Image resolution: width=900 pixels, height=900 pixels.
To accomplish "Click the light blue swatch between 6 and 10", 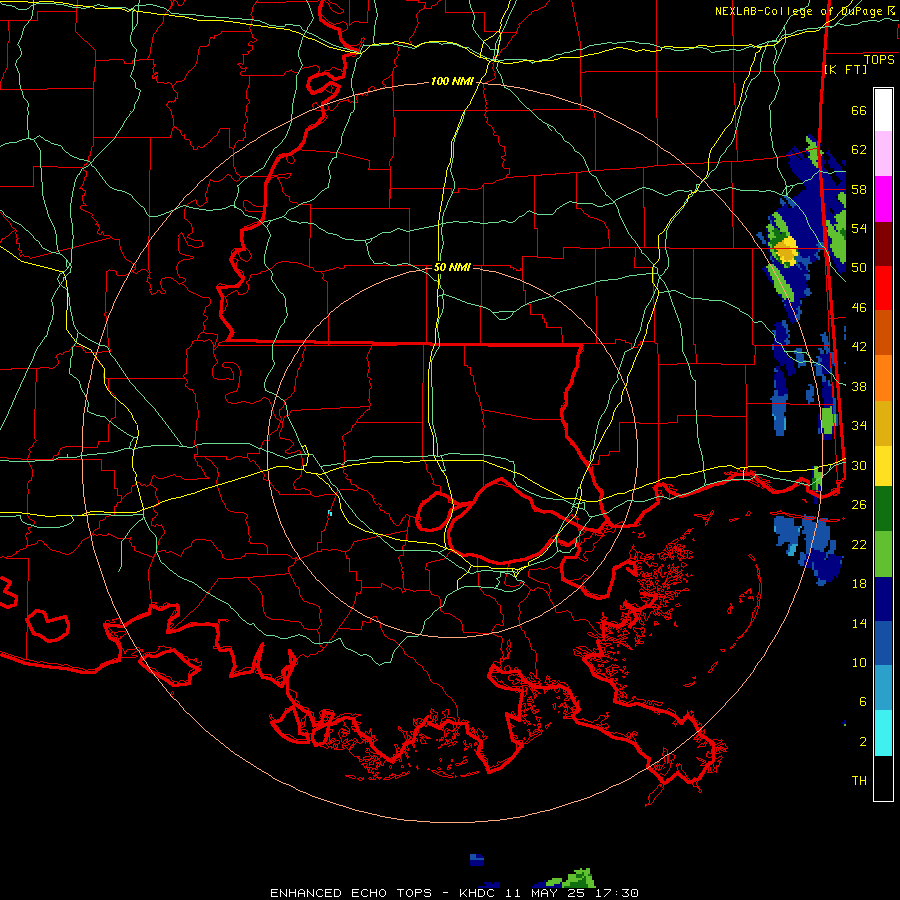I will pyautogui.click(x=883, y=688).
